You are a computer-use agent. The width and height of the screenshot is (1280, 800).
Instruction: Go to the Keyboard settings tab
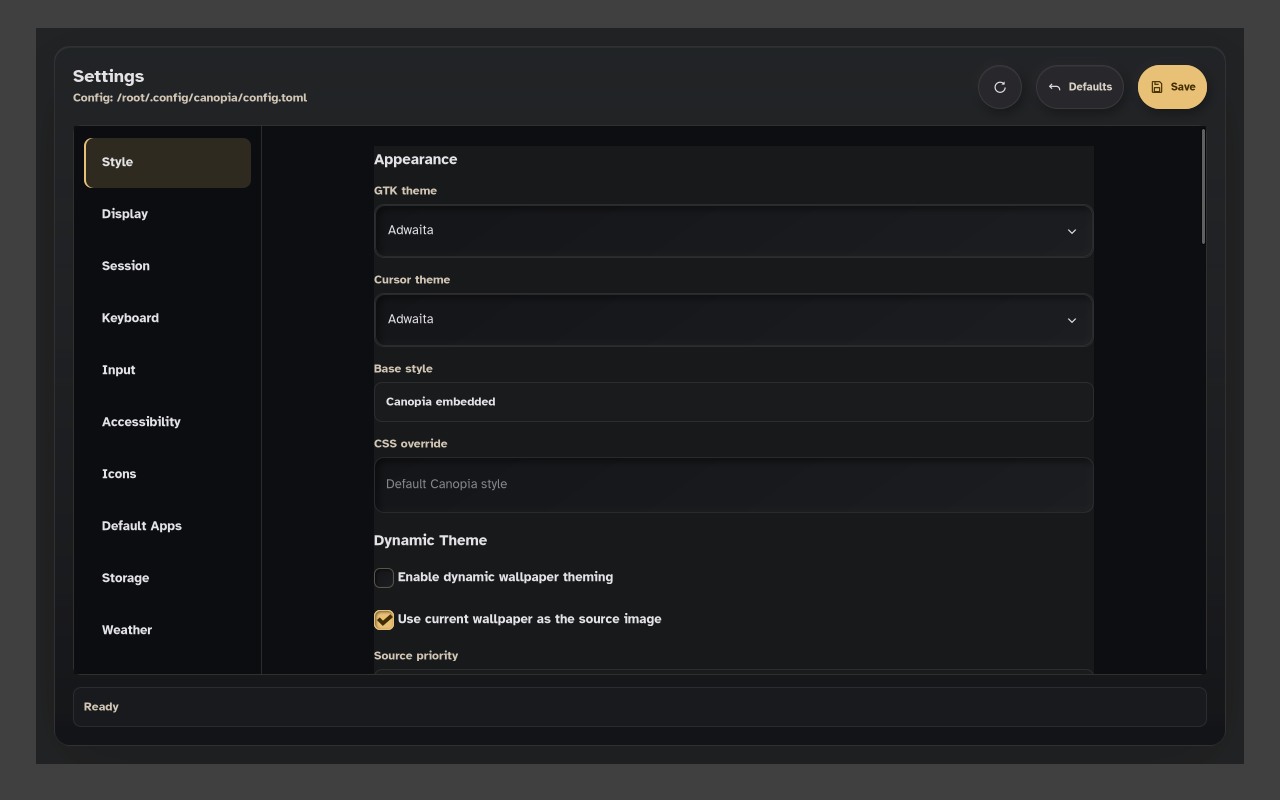pos(167,318)
